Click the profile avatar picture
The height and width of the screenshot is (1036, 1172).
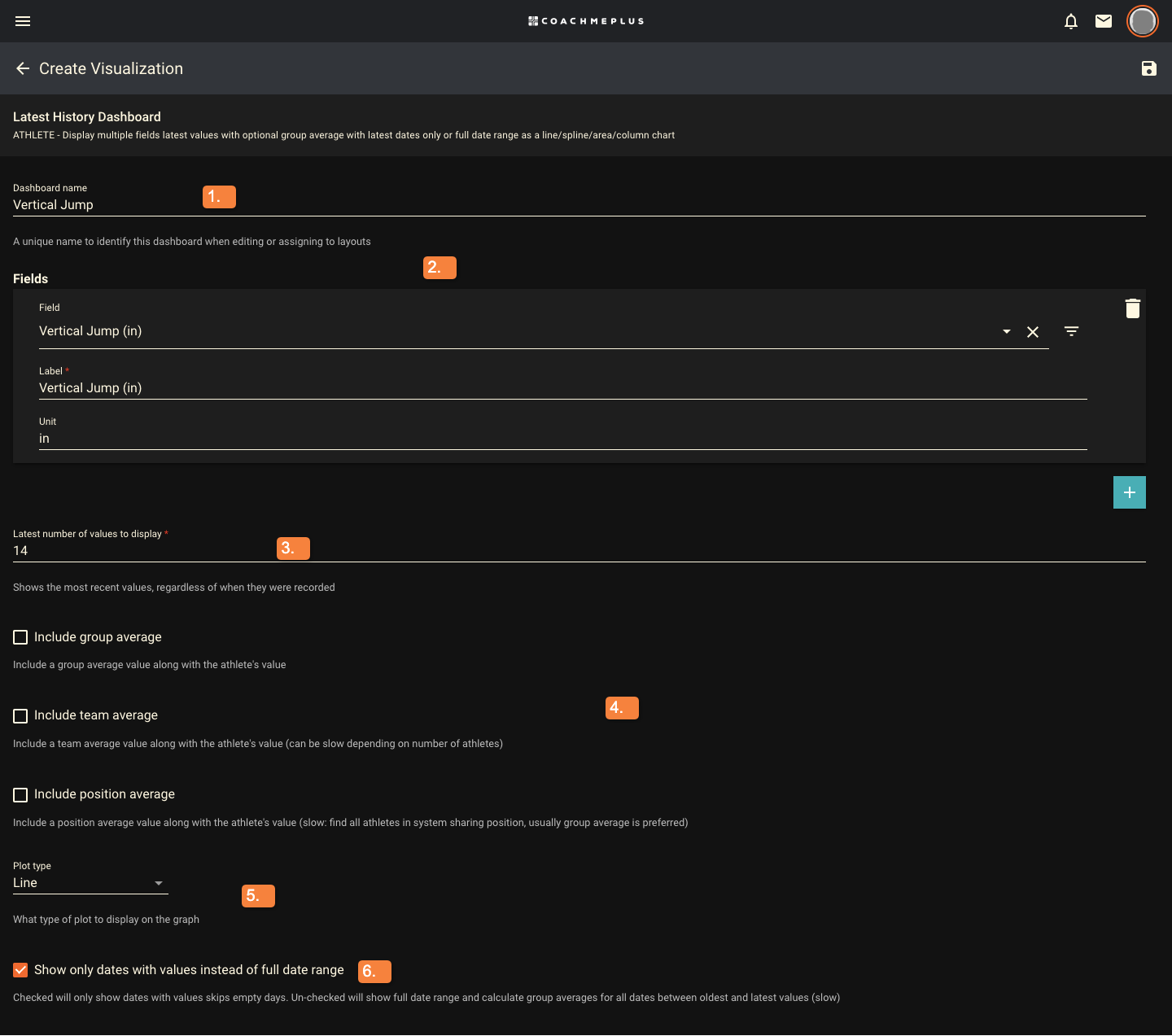(x=1142, y=21)
